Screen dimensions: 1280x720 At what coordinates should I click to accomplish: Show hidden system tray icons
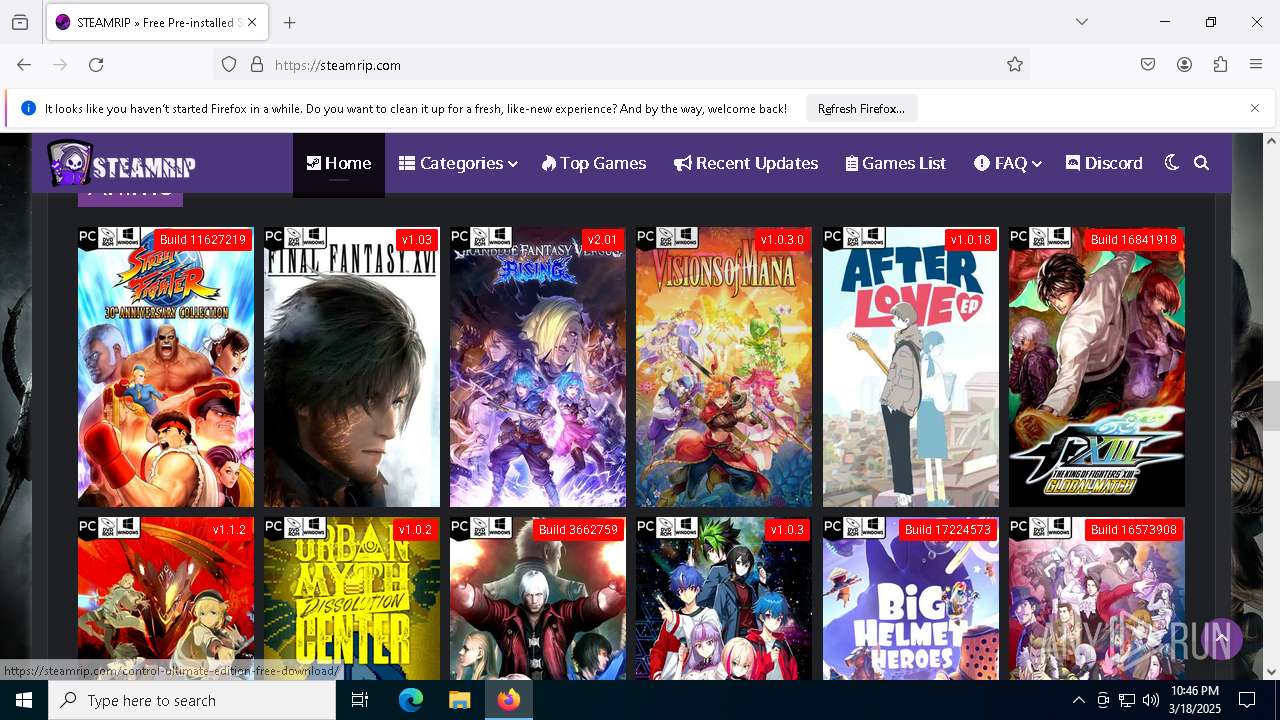(x=1078, y=700)
